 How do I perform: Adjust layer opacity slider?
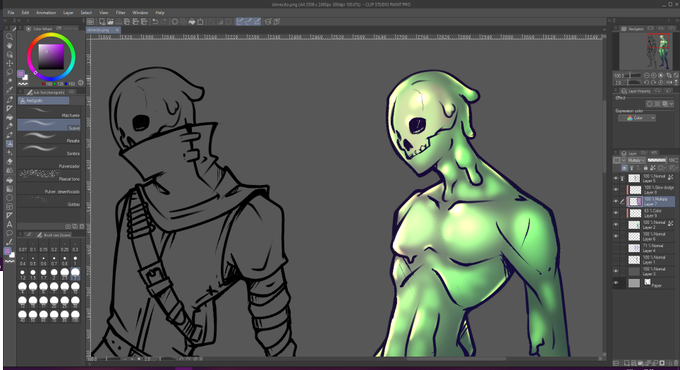[656, 160]
